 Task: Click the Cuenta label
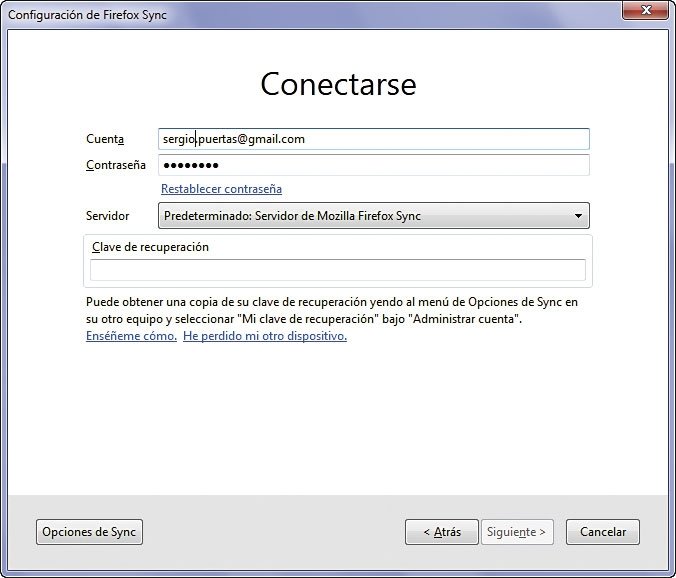click(105, 139)
